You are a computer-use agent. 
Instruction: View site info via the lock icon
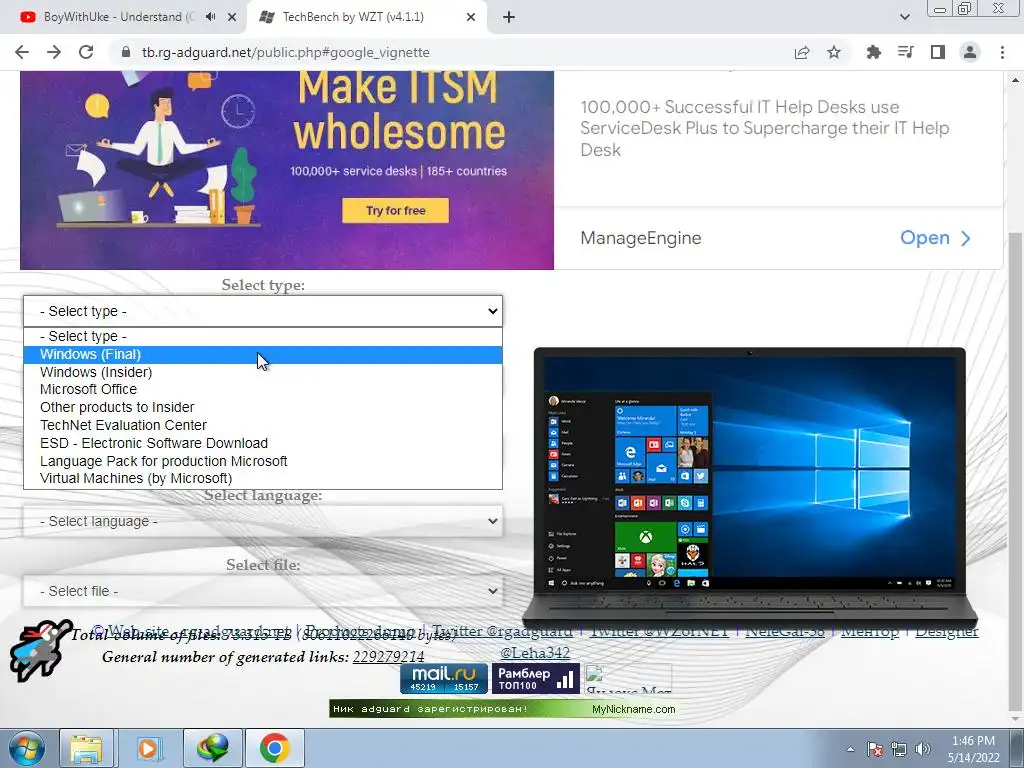tap(126, 52)
